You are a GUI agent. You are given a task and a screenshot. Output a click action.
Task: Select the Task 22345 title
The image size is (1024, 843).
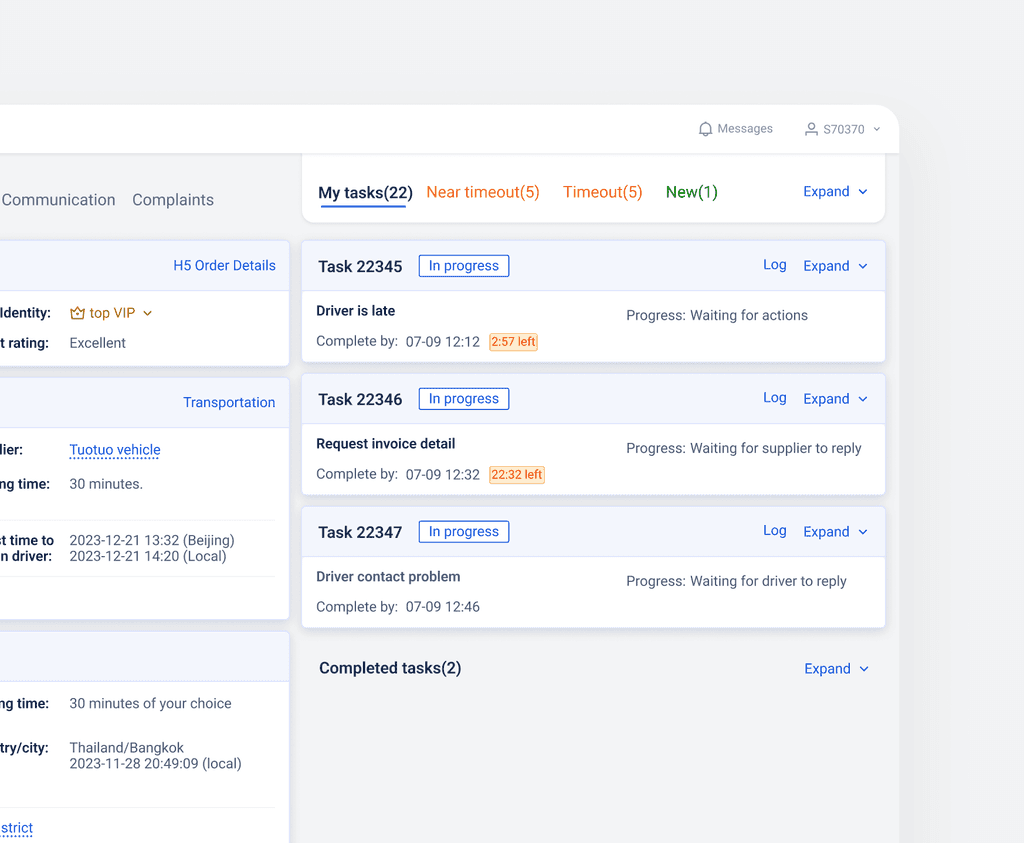point(360,267)
